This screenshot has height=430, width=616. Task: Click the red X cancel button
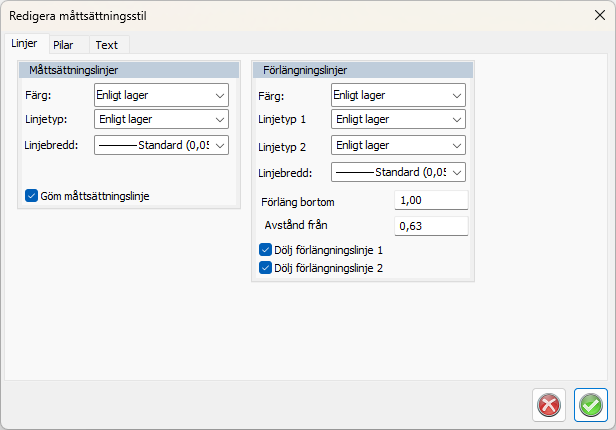549,405
